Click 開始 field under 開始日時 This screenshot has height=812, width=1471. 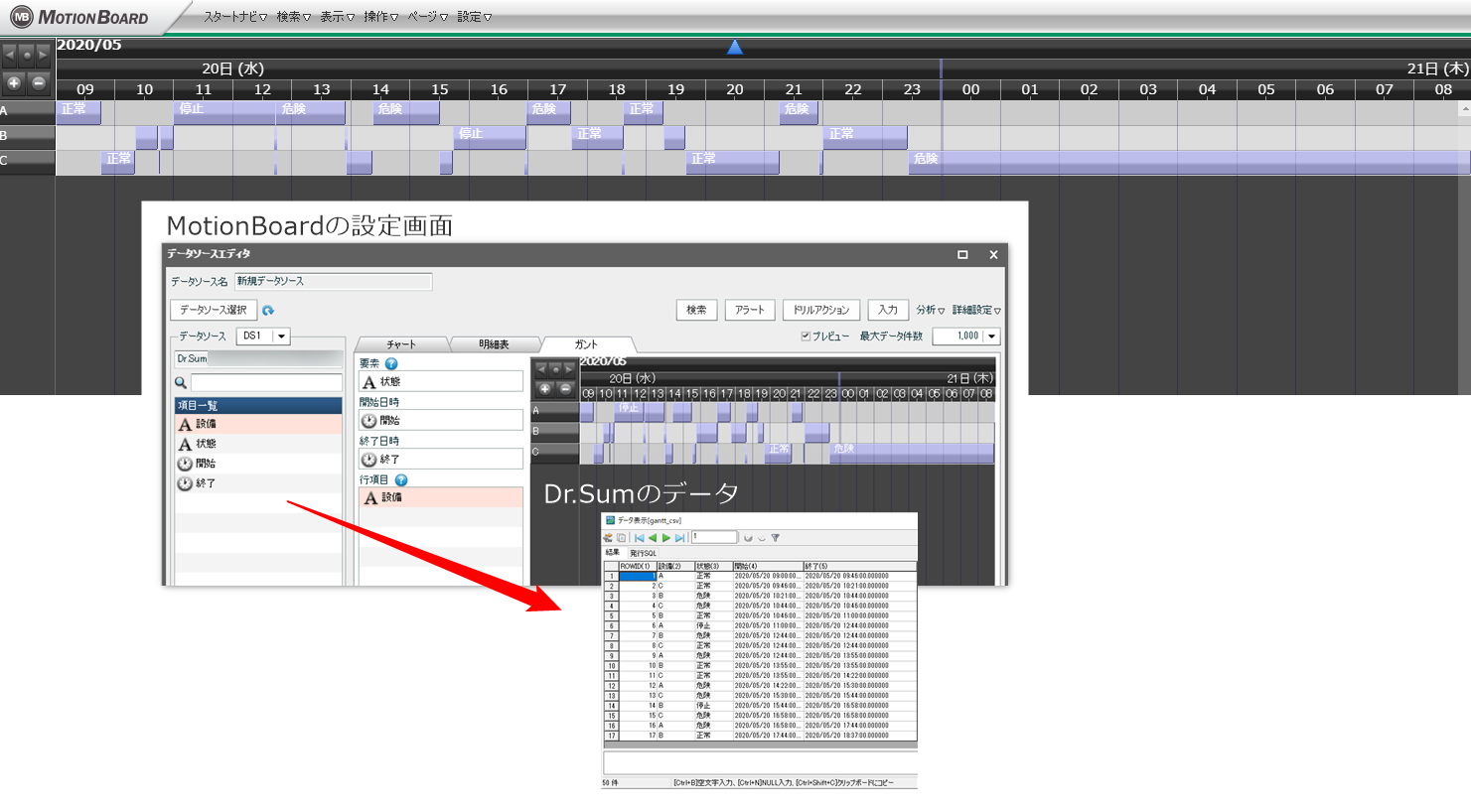click(440, 420)
